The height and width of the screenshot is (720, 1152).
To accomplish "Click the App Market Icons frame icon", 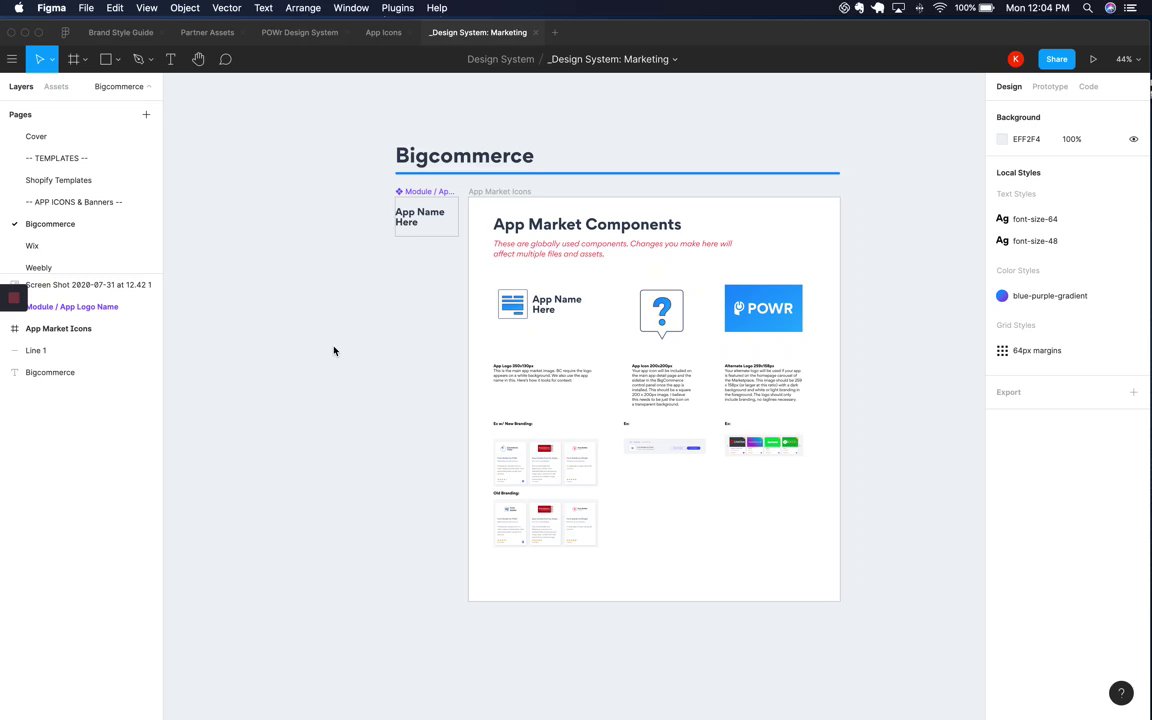I will click(15, 328).
